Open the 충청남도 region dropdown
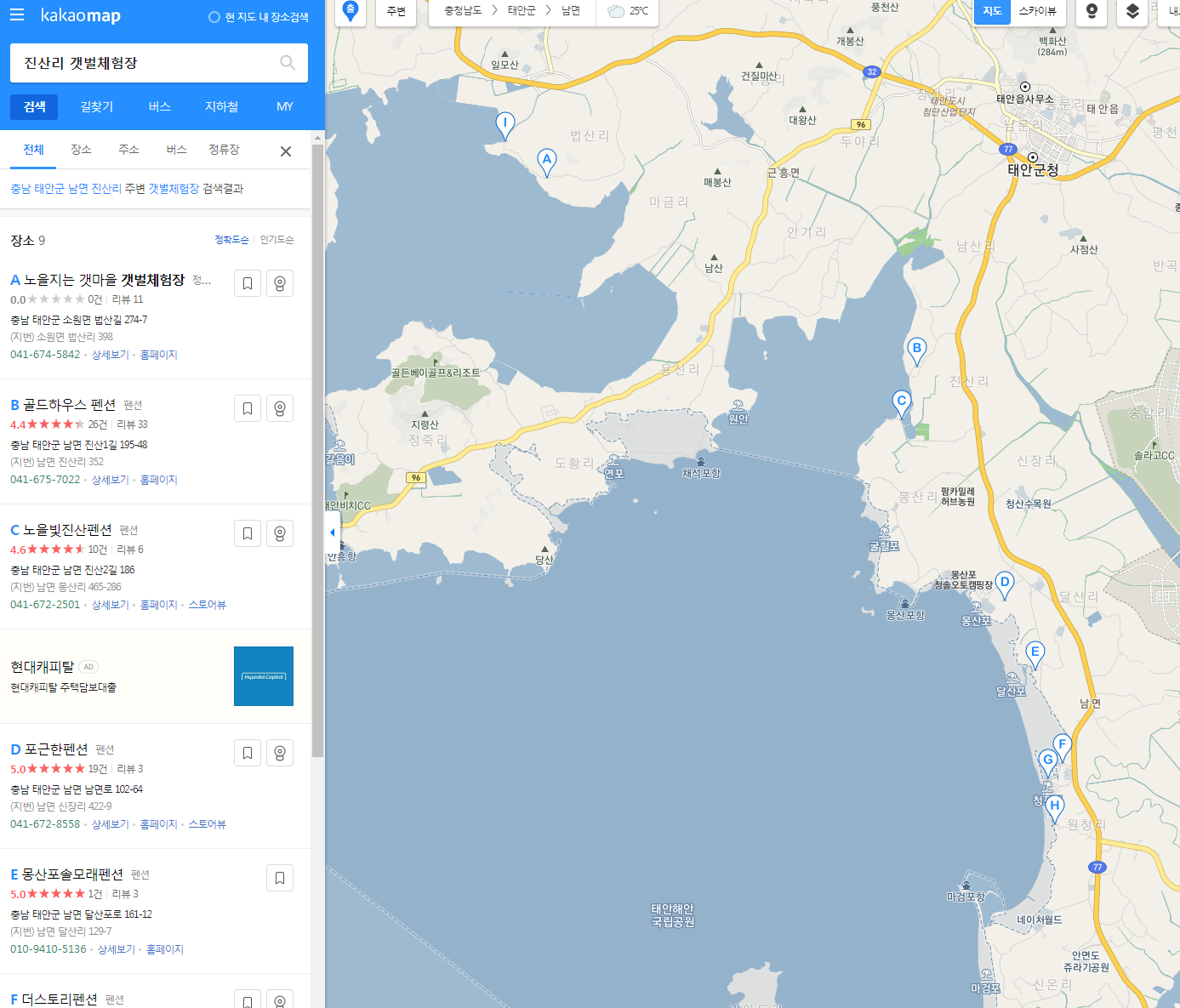1180x1008 pixels. tap(463, 11)
